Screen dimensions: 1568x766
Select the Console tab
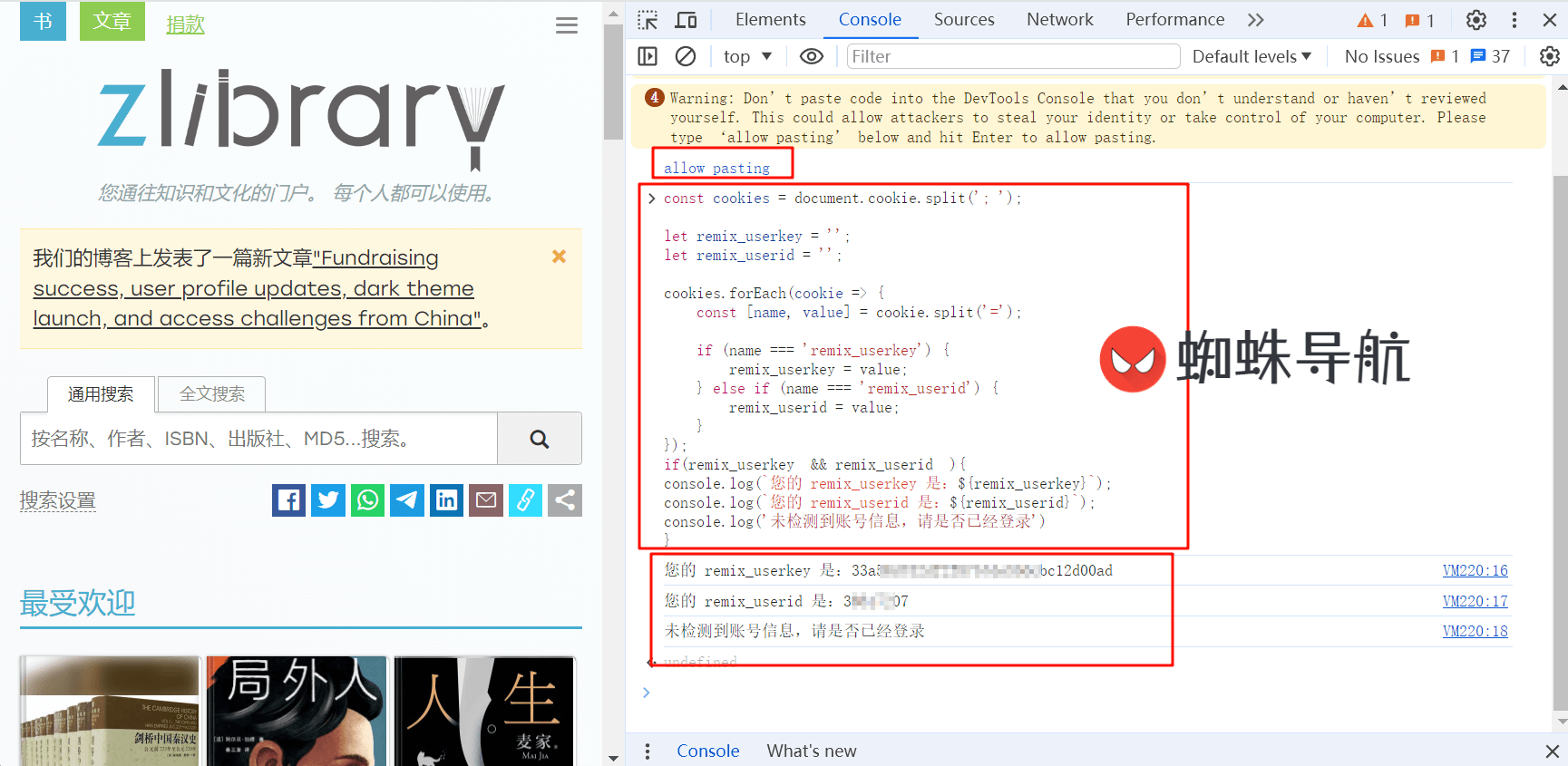coord(870,20)
